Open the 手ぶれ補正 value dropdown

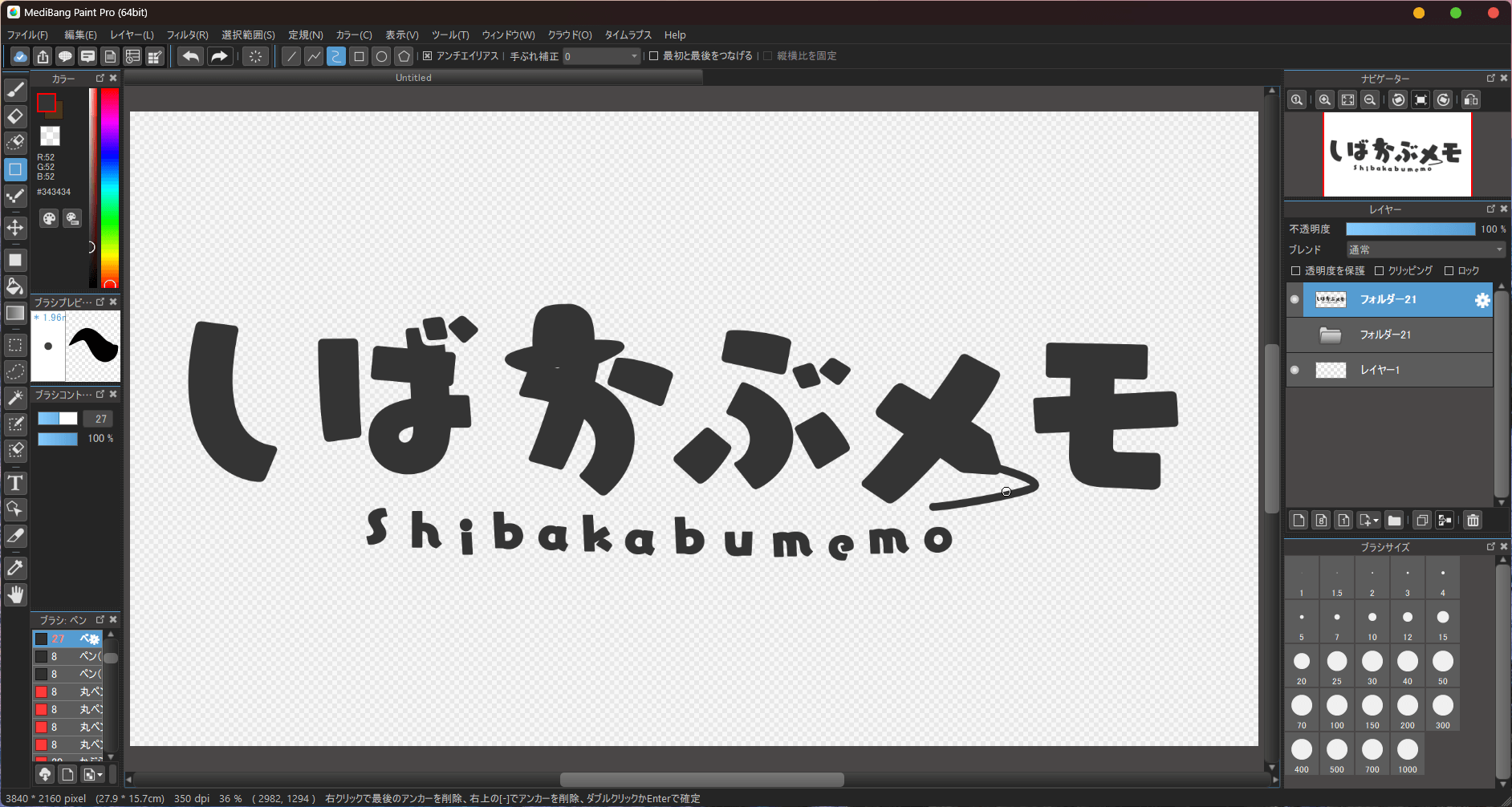(634, 56)
